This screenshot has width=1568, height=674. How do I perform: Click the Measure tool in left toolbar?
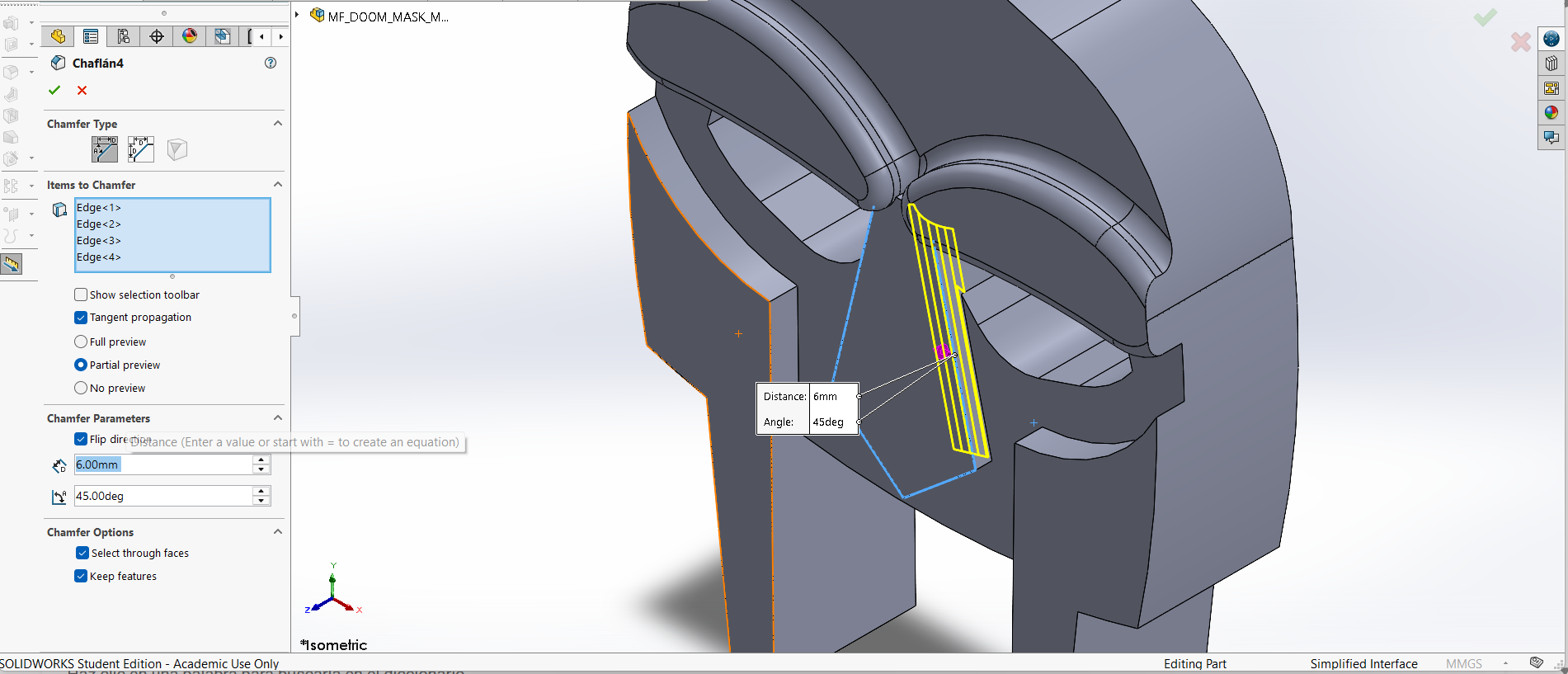12,264
